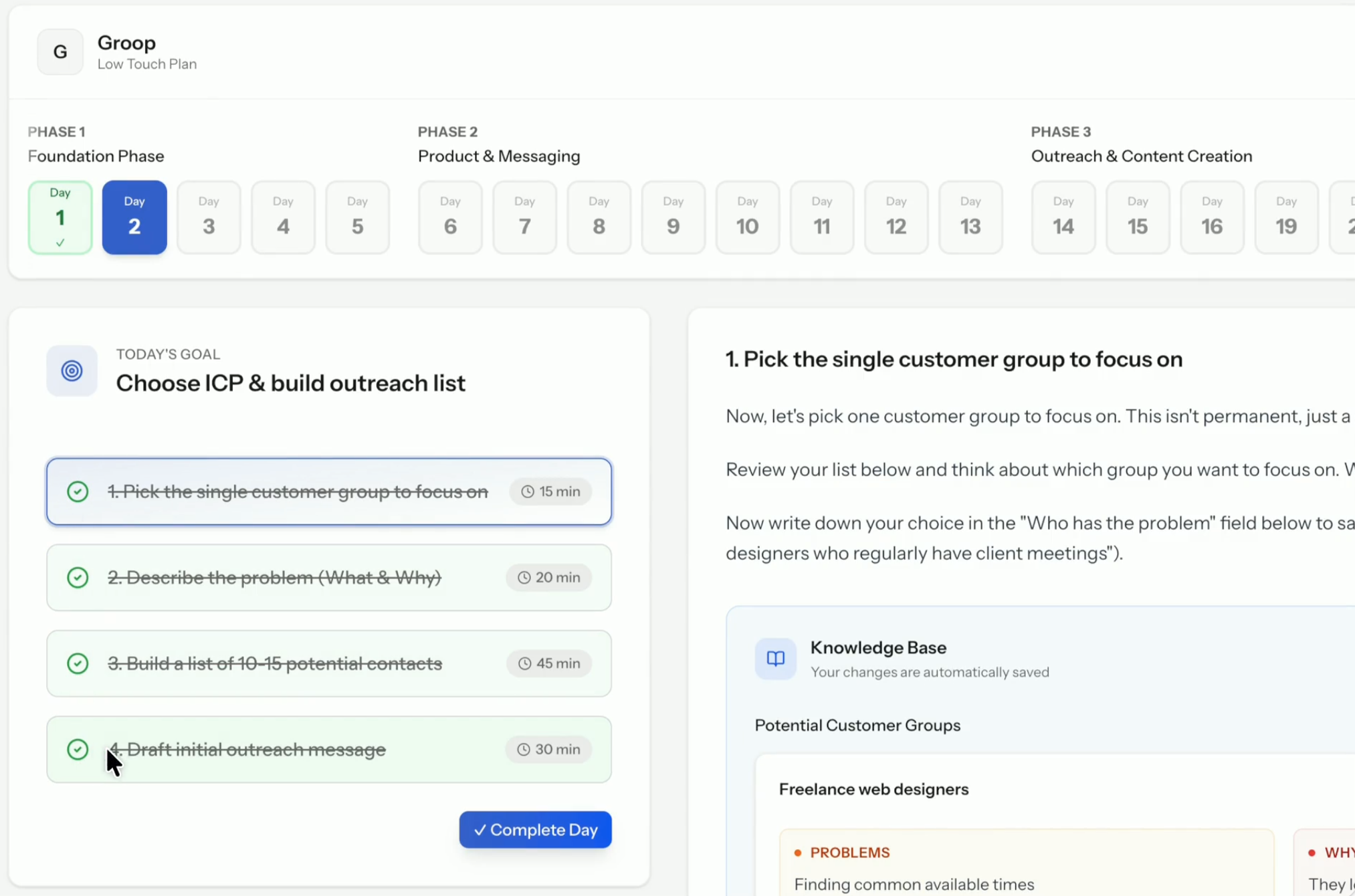Click the Knowledge Base book icon
The height and width of the screenshot is (896, 1355).
[x=775, y=659]
